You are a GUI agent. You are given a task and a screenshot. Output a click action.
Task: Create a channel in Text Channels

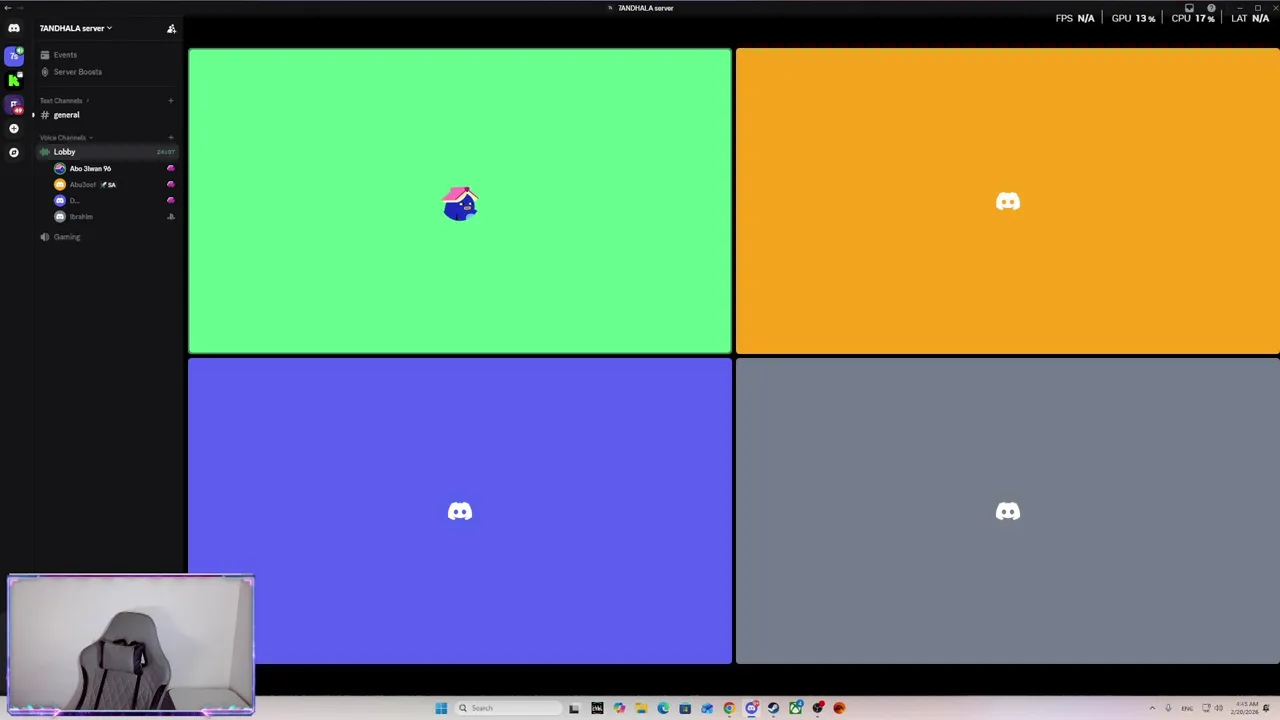pos(171,100)
